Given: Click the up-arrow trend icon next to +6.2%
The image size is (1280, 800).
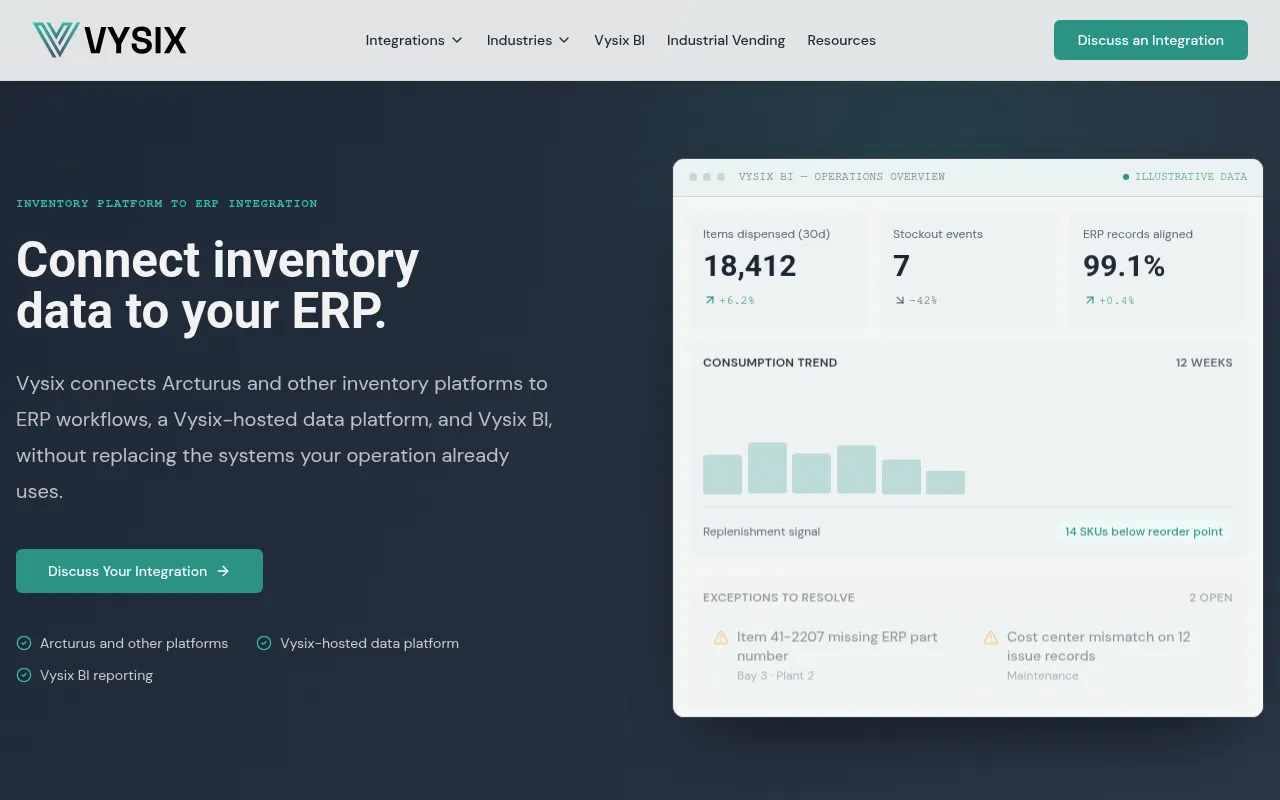Looking at the screenshot, I should (x=709, y=300).
